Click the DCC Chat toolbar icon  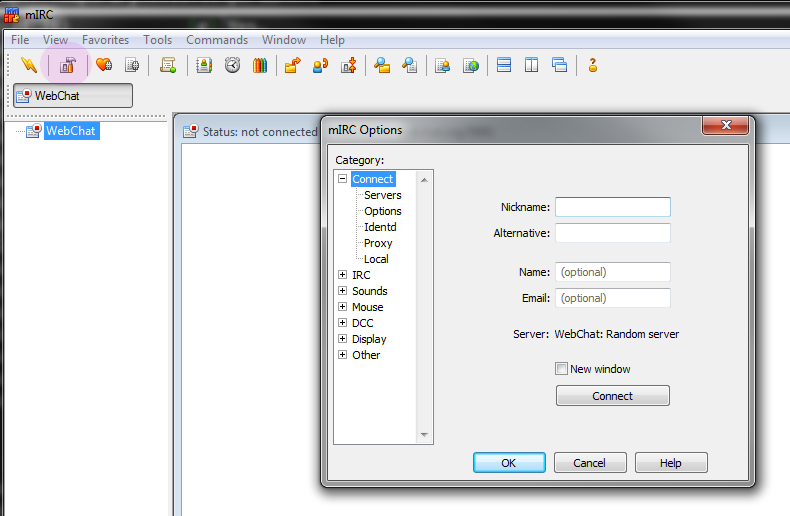click(320, 65)
